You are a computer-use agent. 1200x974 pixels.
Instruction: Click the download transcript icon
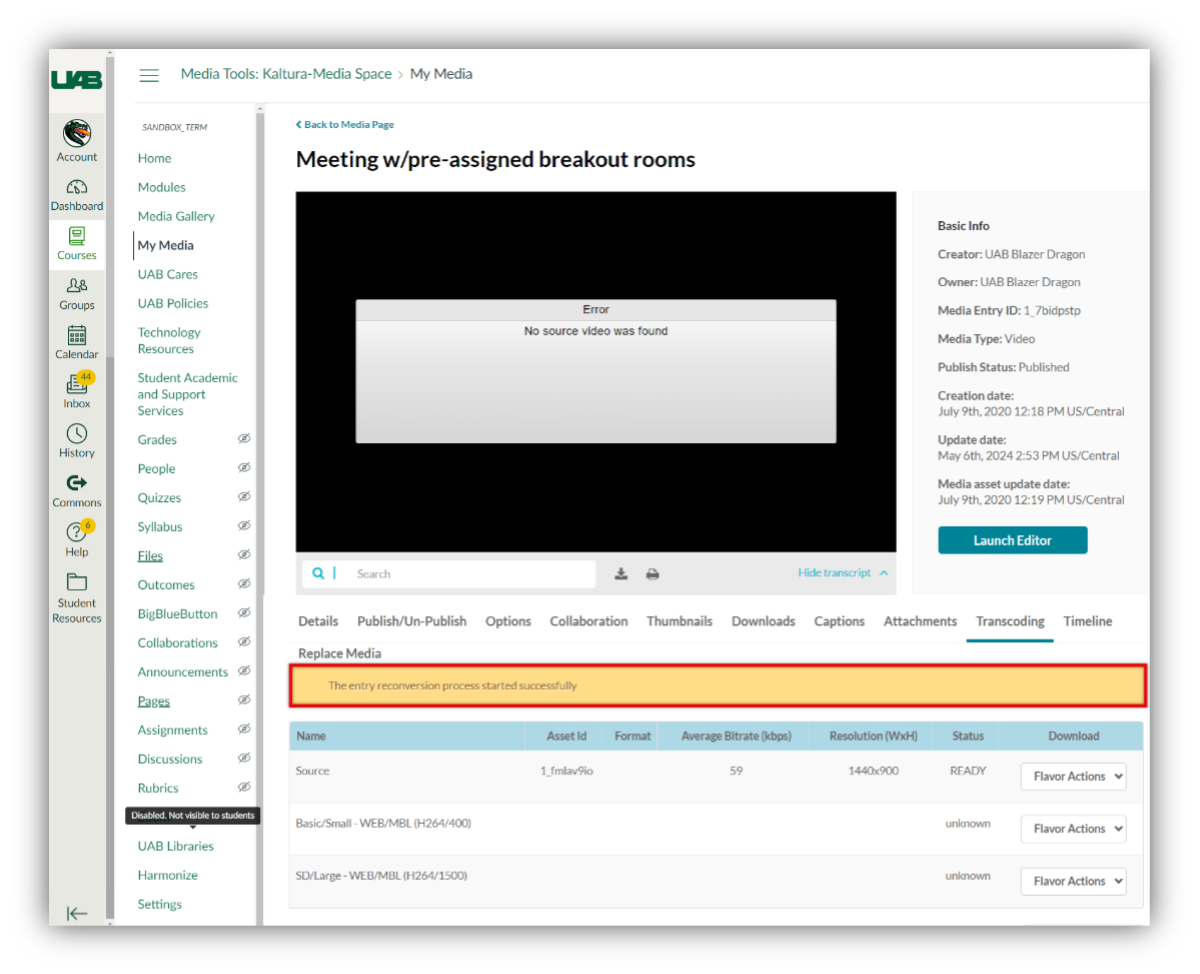pos(621,574)
